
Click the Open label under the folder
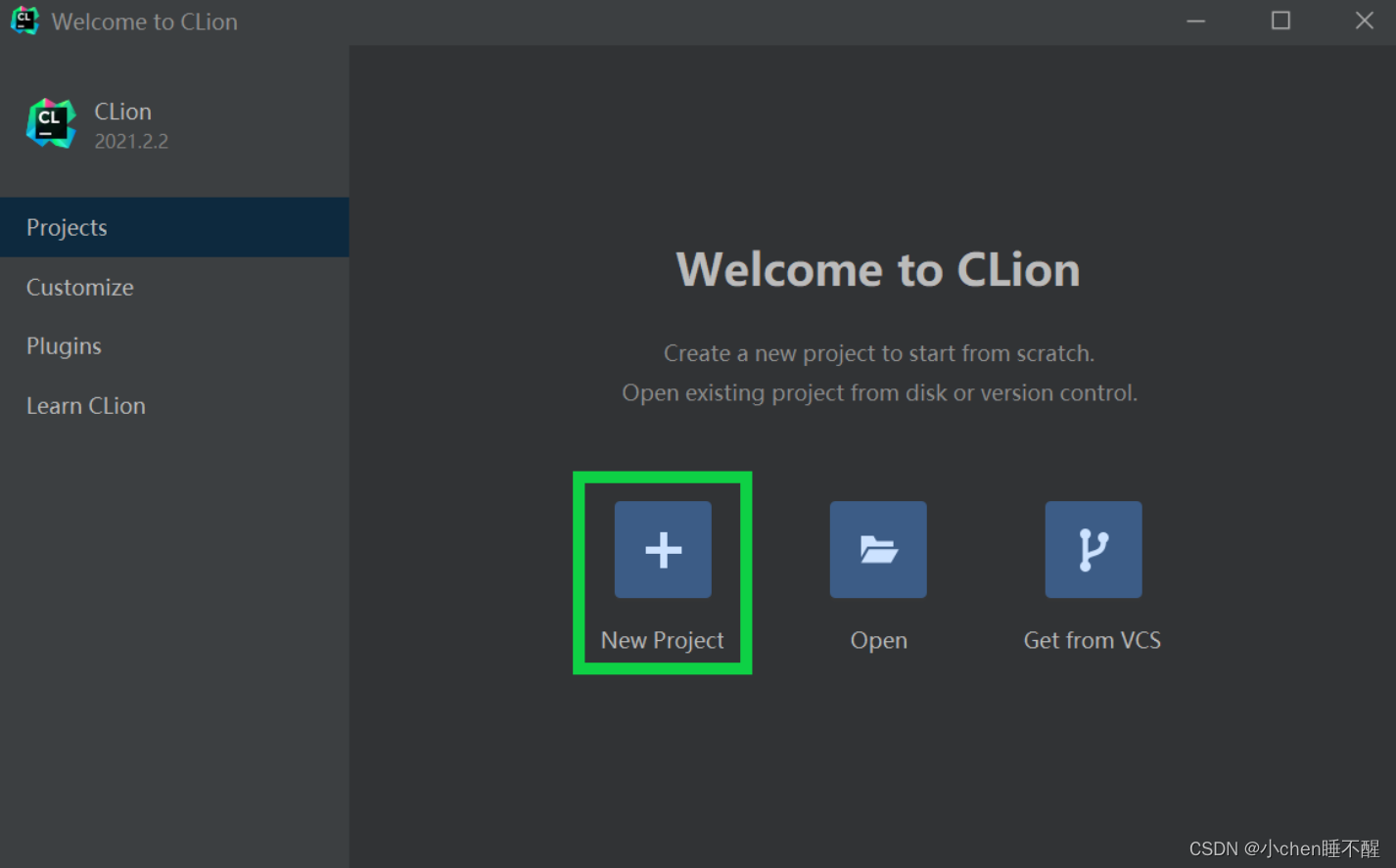(879, 640)
